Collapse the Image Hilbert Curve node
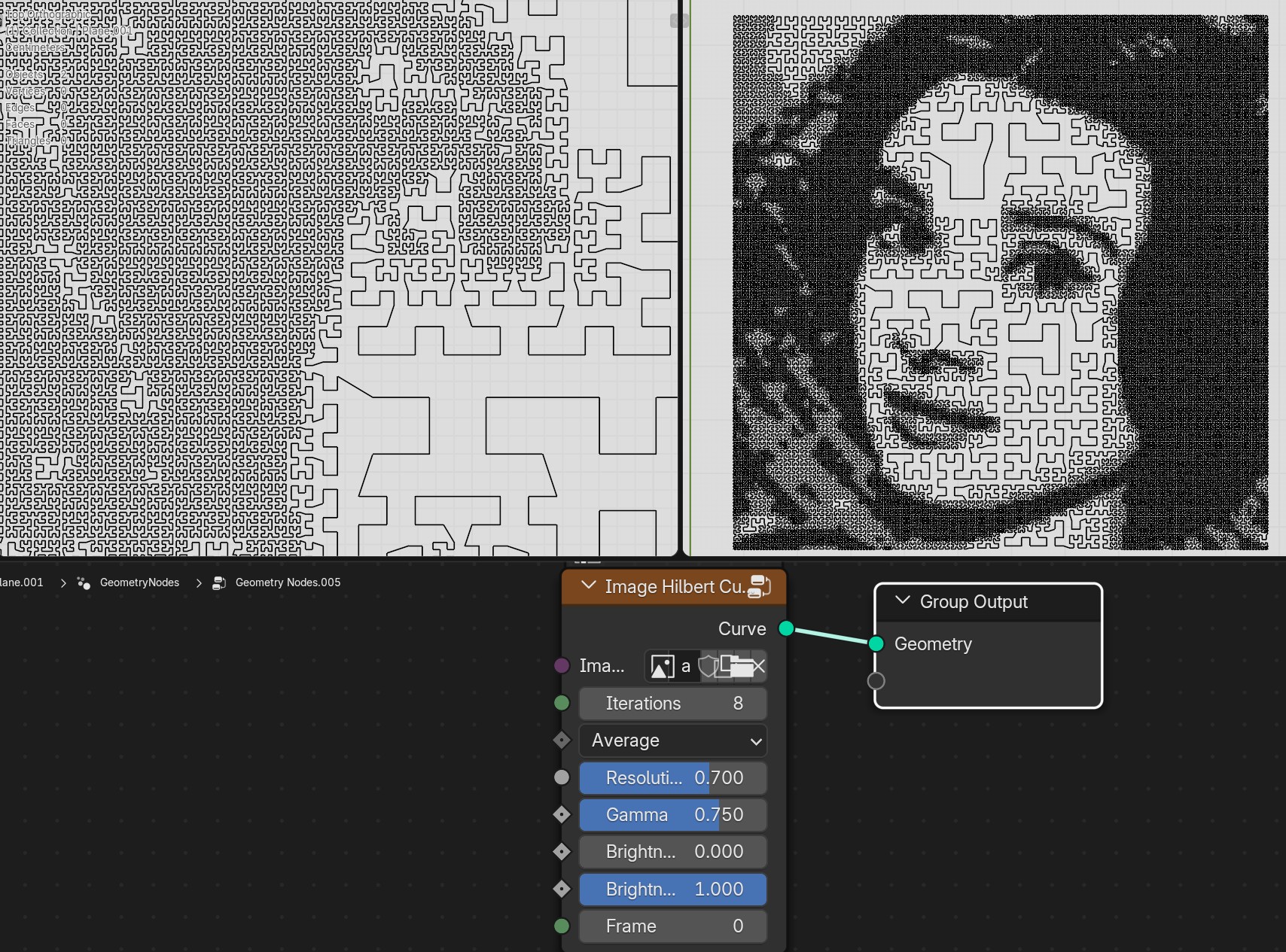Image resolution: width=1286 pixels, height=952 pixels. 589,585
